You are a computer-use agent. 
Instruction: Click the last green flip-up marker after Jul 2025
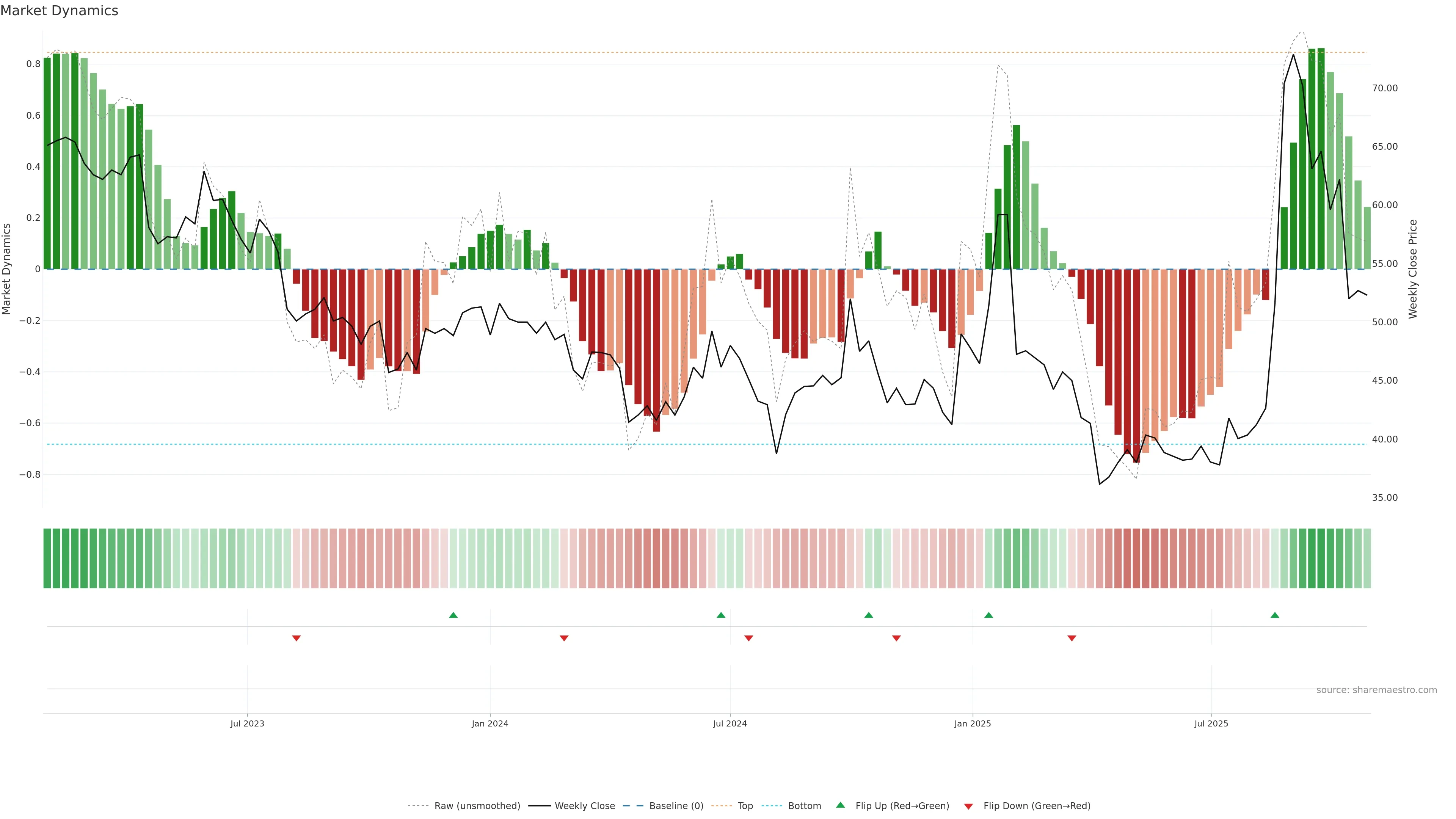1274,615
